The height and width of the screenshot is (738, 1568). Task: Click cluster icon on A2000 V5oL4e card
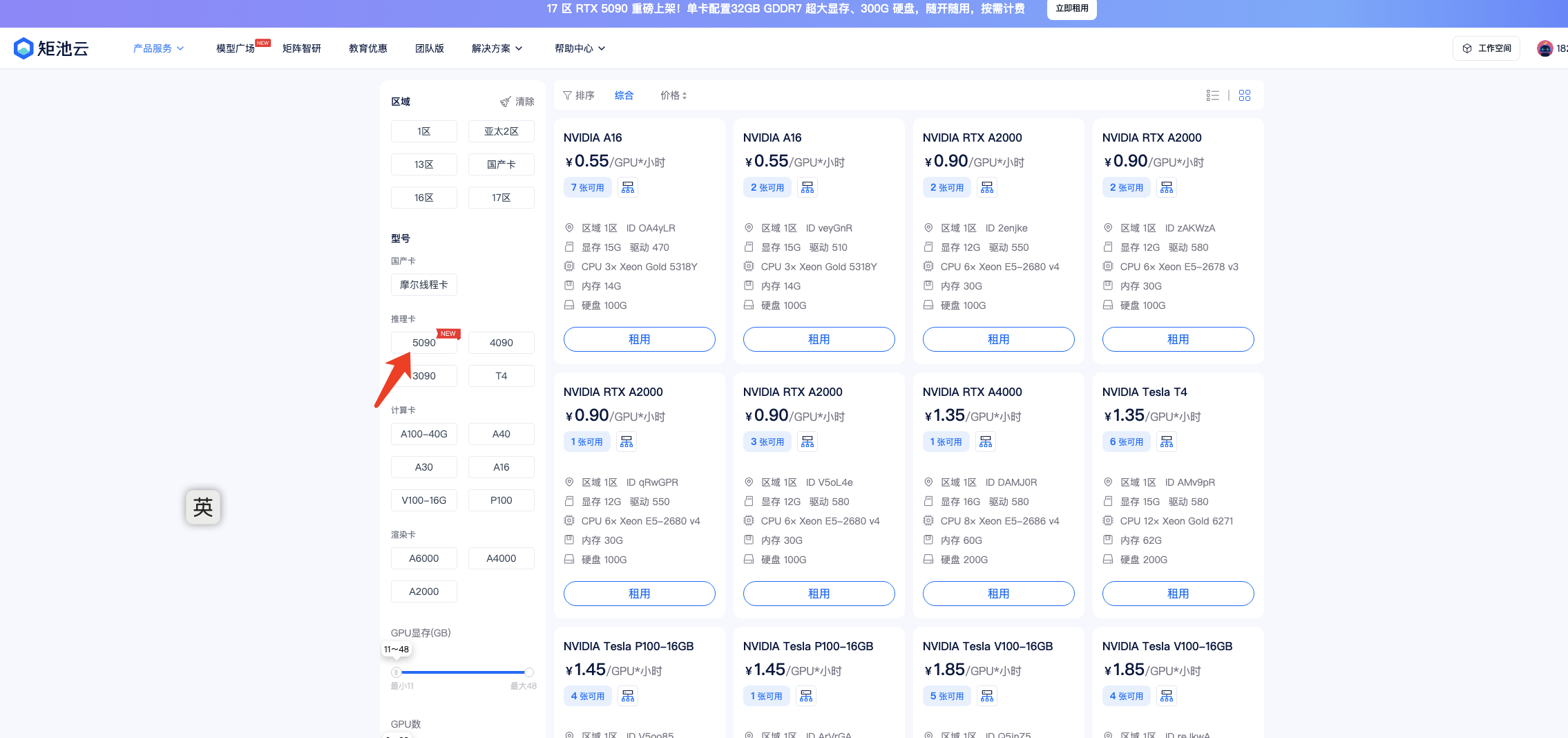(x=807, y=442)
